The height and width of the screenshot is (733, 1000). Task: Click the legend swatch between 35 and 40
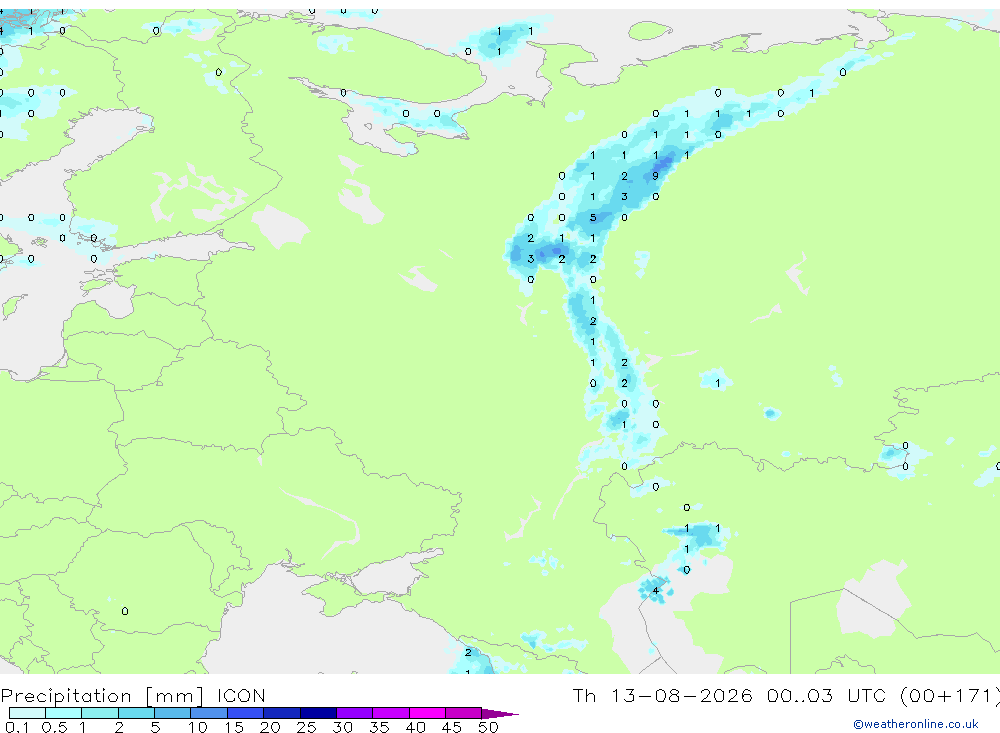tap(390, 713)
